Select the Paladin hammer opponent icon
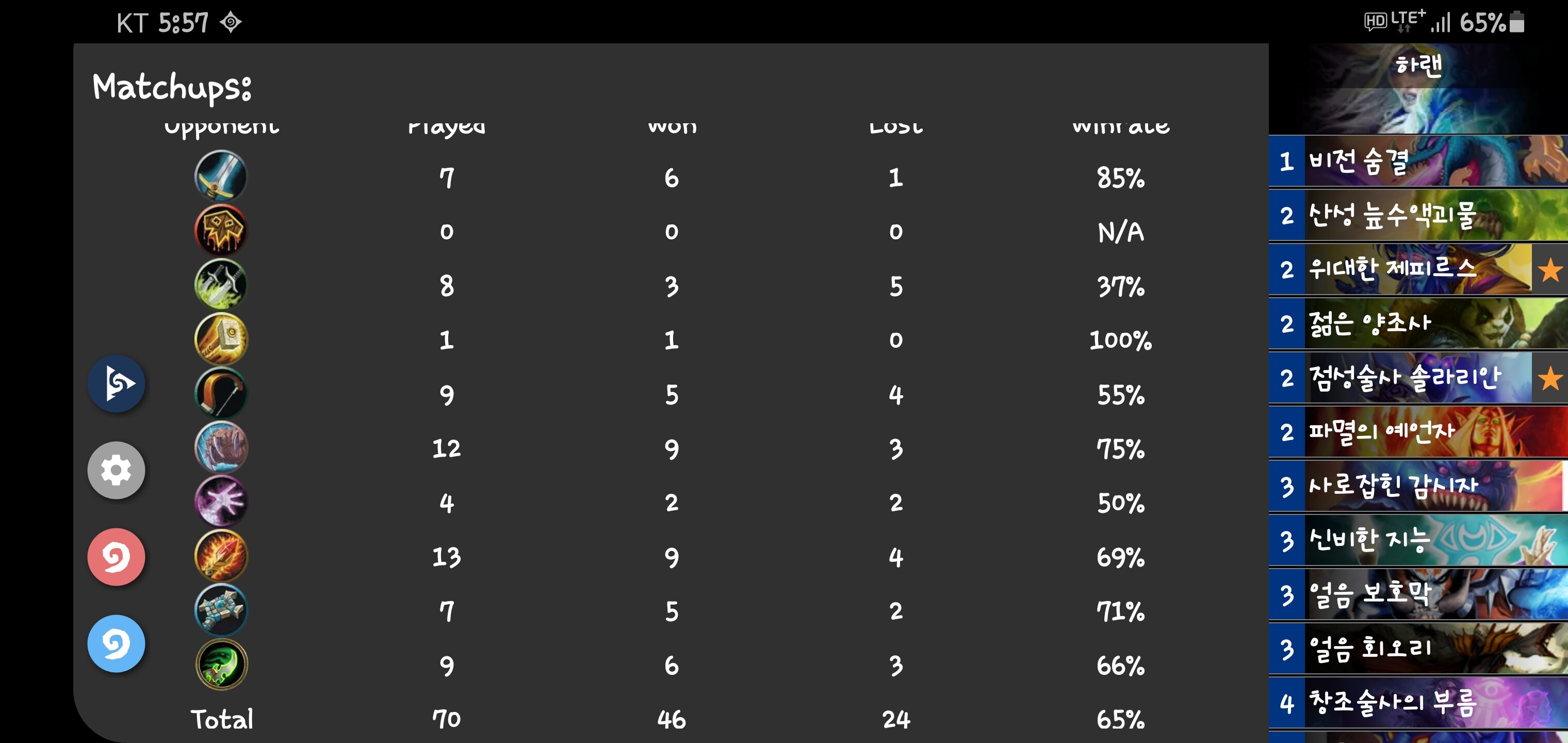1568x743 pixels. tap(221, 338)
